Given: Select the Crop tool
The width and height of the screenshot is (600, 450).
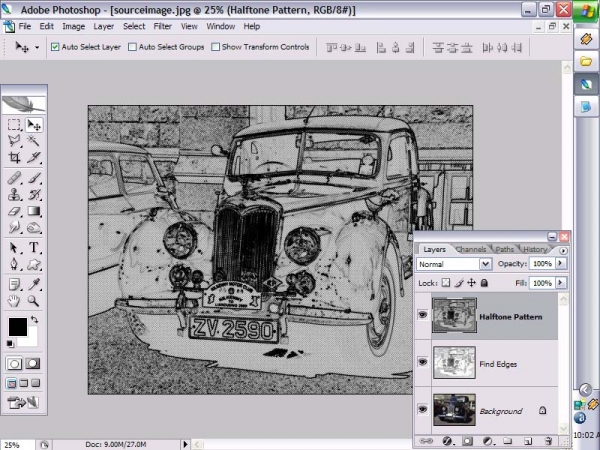Looking at the screenshot, I should [14, 157].
